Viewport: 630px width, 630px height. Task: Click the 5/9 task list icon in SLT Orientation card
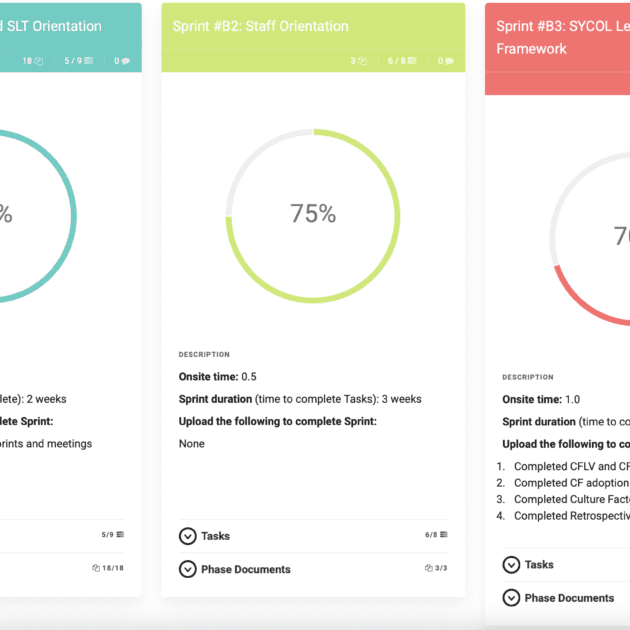pos(120,534)
